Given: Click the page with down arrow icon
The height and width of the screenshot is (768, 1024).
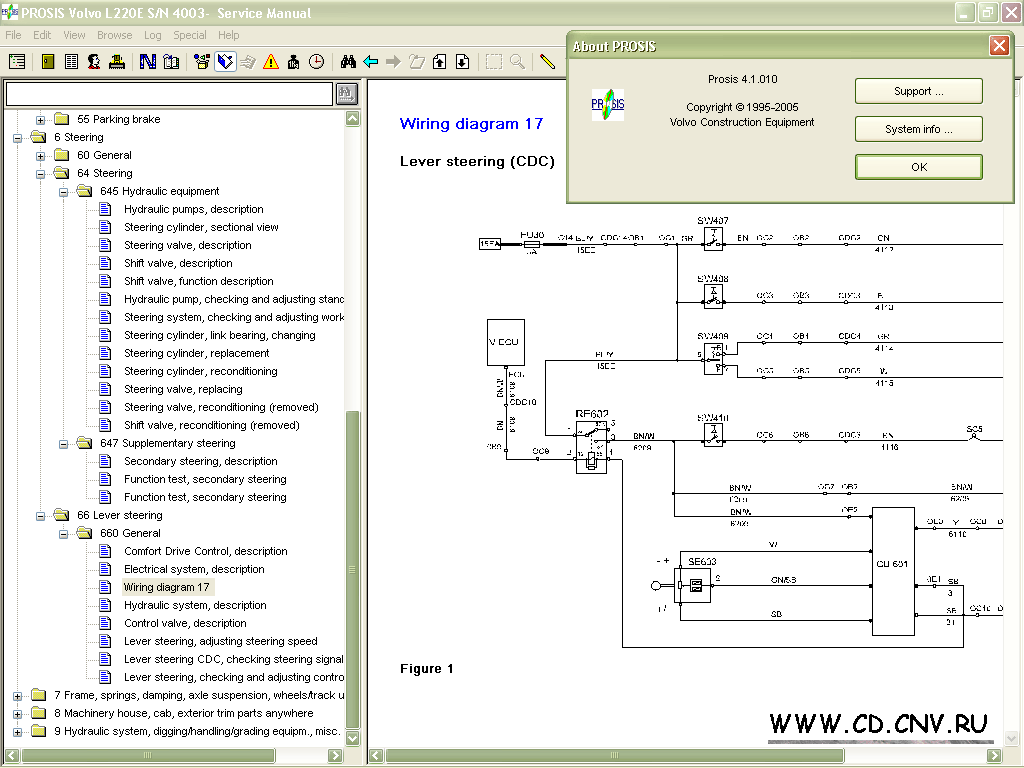Looking at the screenshot, I should [x=462, y=61].
